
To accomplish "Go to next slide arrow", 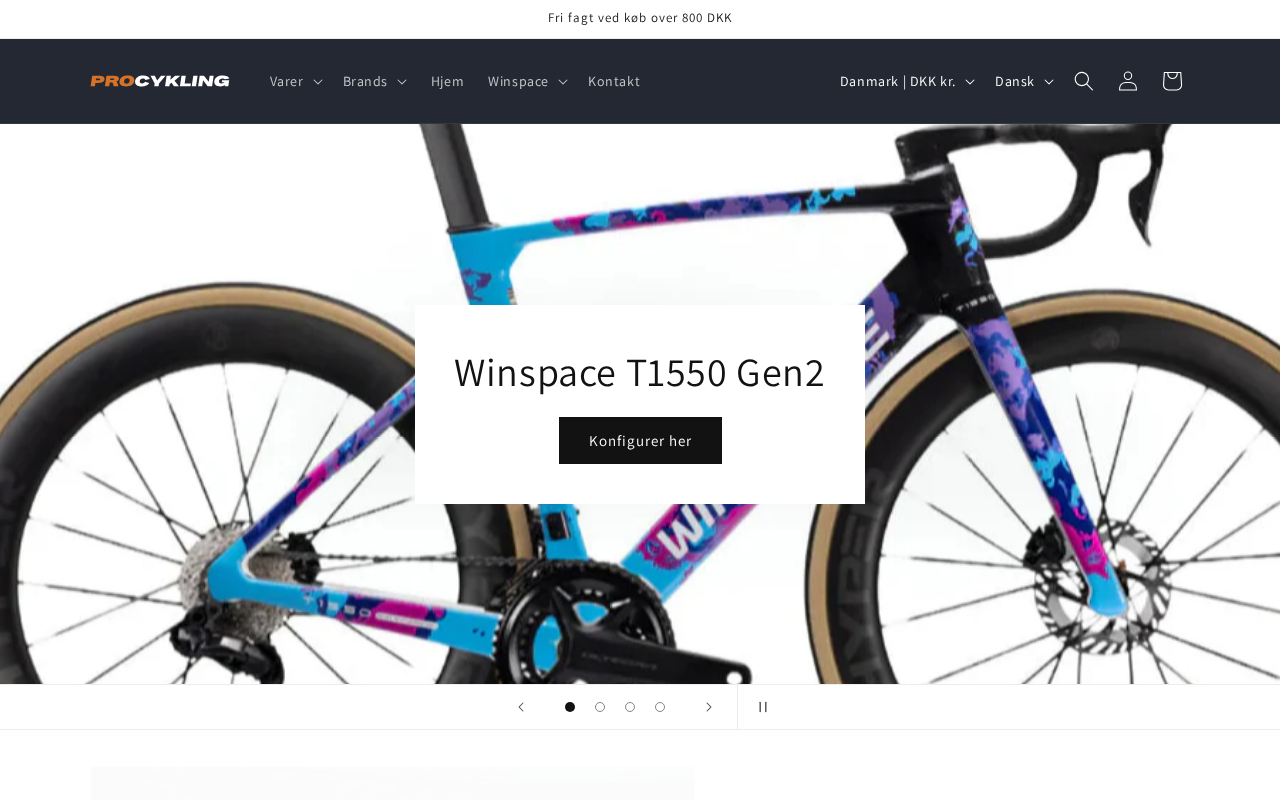I will (x=709, y=707).
